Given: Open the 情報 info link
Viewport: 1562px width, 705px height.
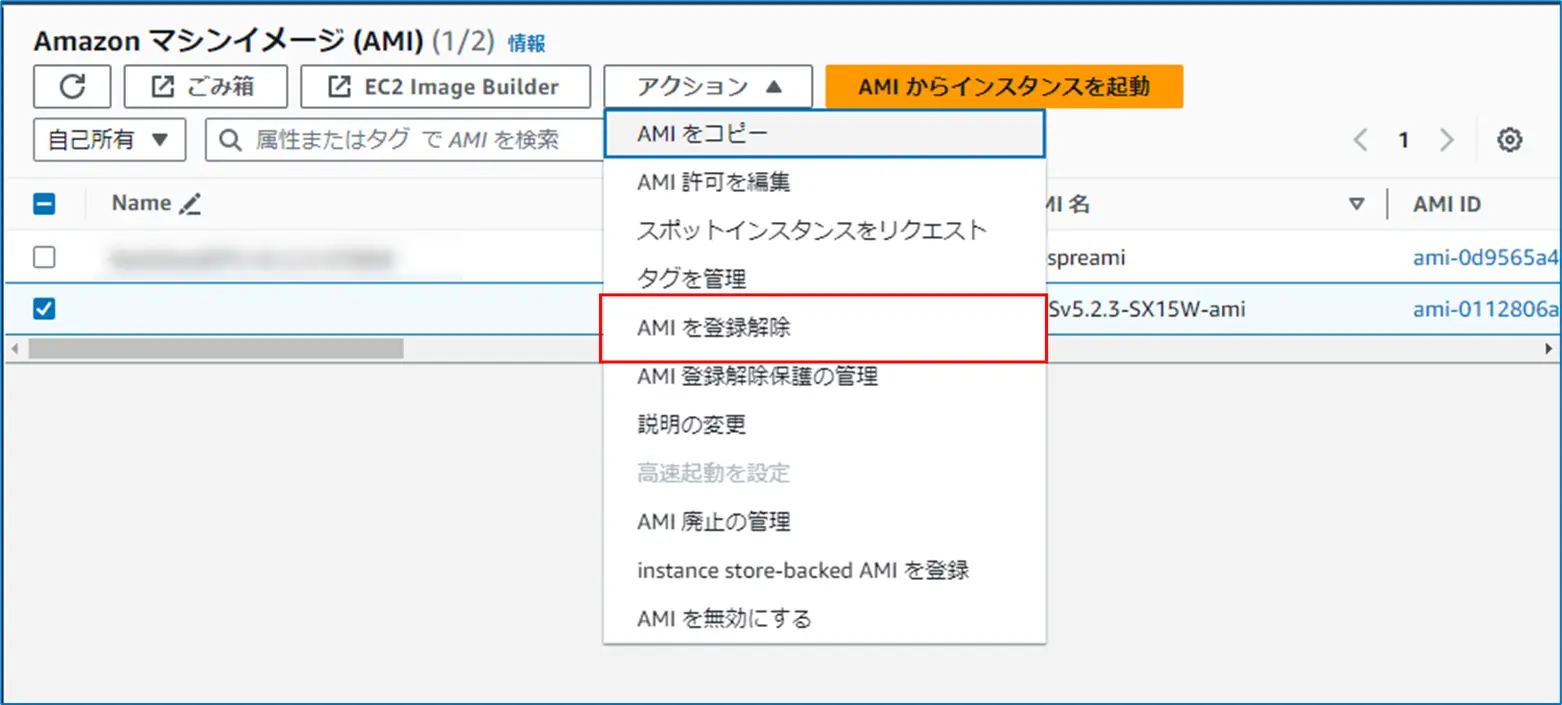Looking at the screenshot, I should click(x=527, y=44).
